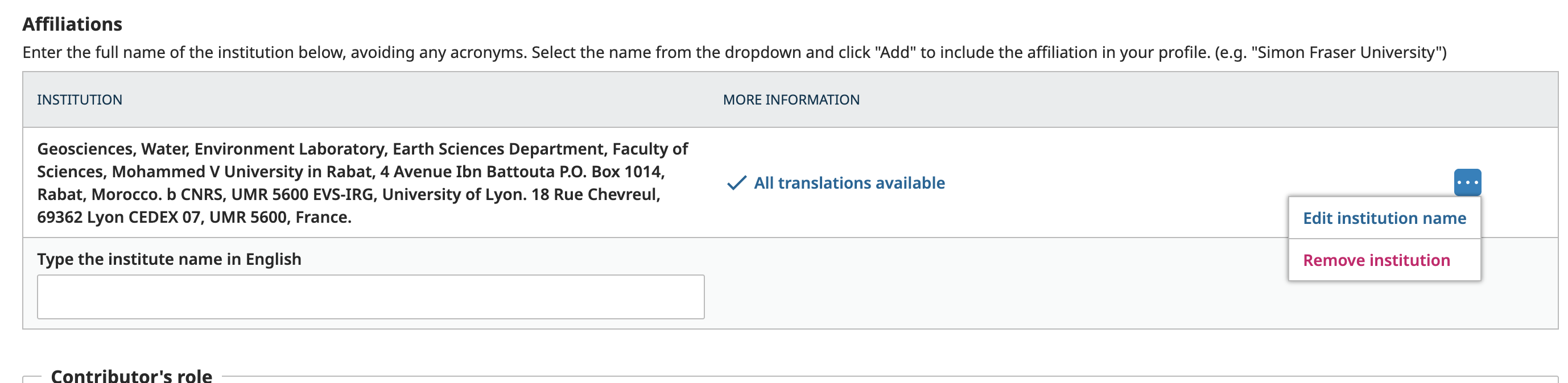
Task: Click the three-dot actions button
Action: [1467, 182]
